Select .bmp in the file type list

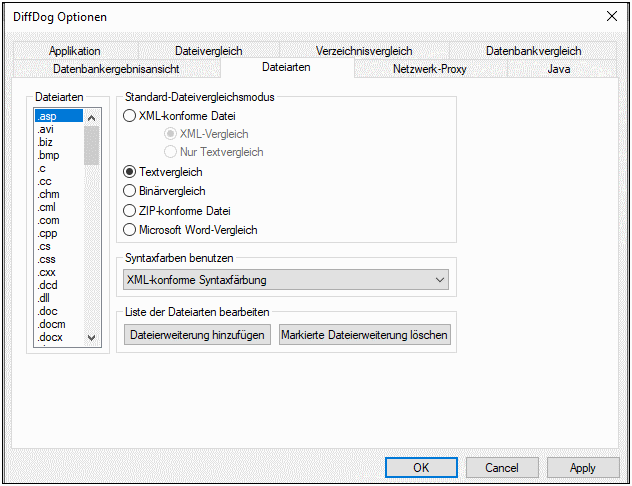[x=59, y=155]
